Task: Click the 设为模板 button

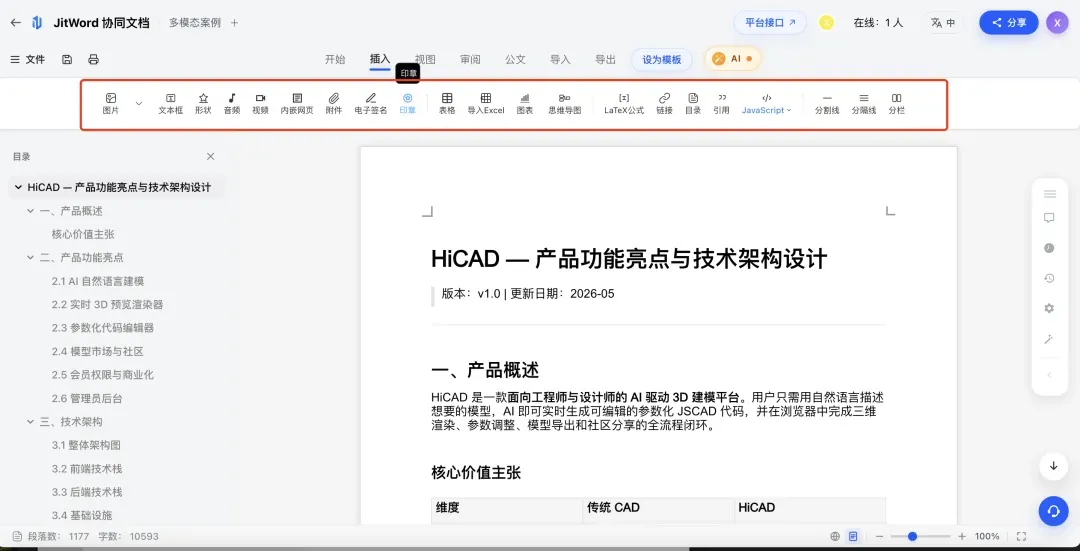Action: 662,59
